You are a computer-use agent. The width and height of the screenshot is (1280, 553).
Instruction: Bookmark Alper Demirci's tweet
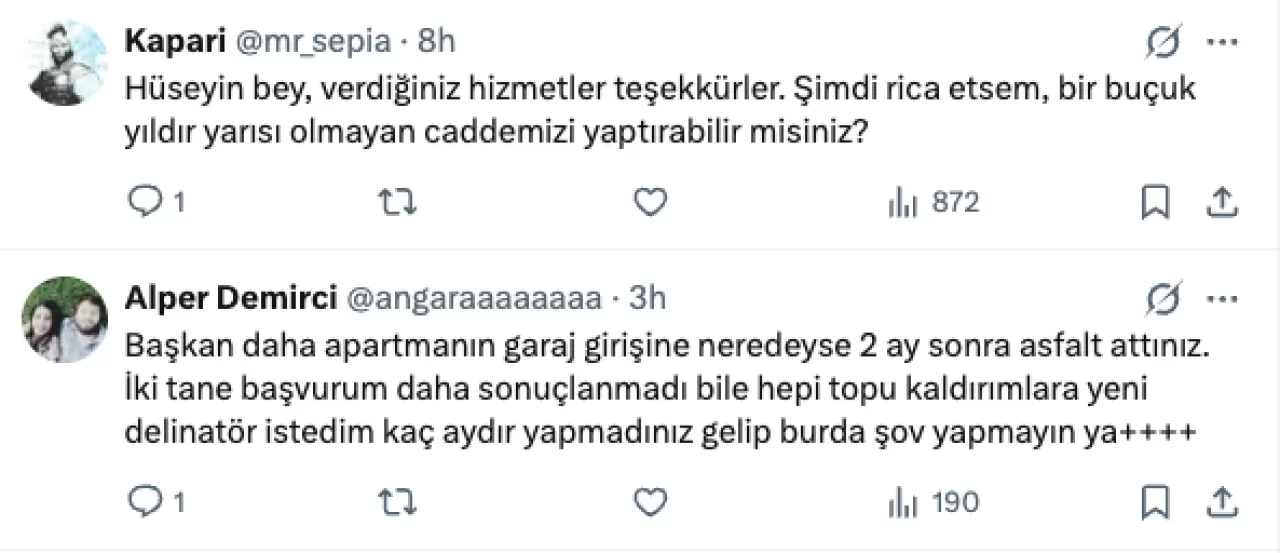click(1155, 501)
